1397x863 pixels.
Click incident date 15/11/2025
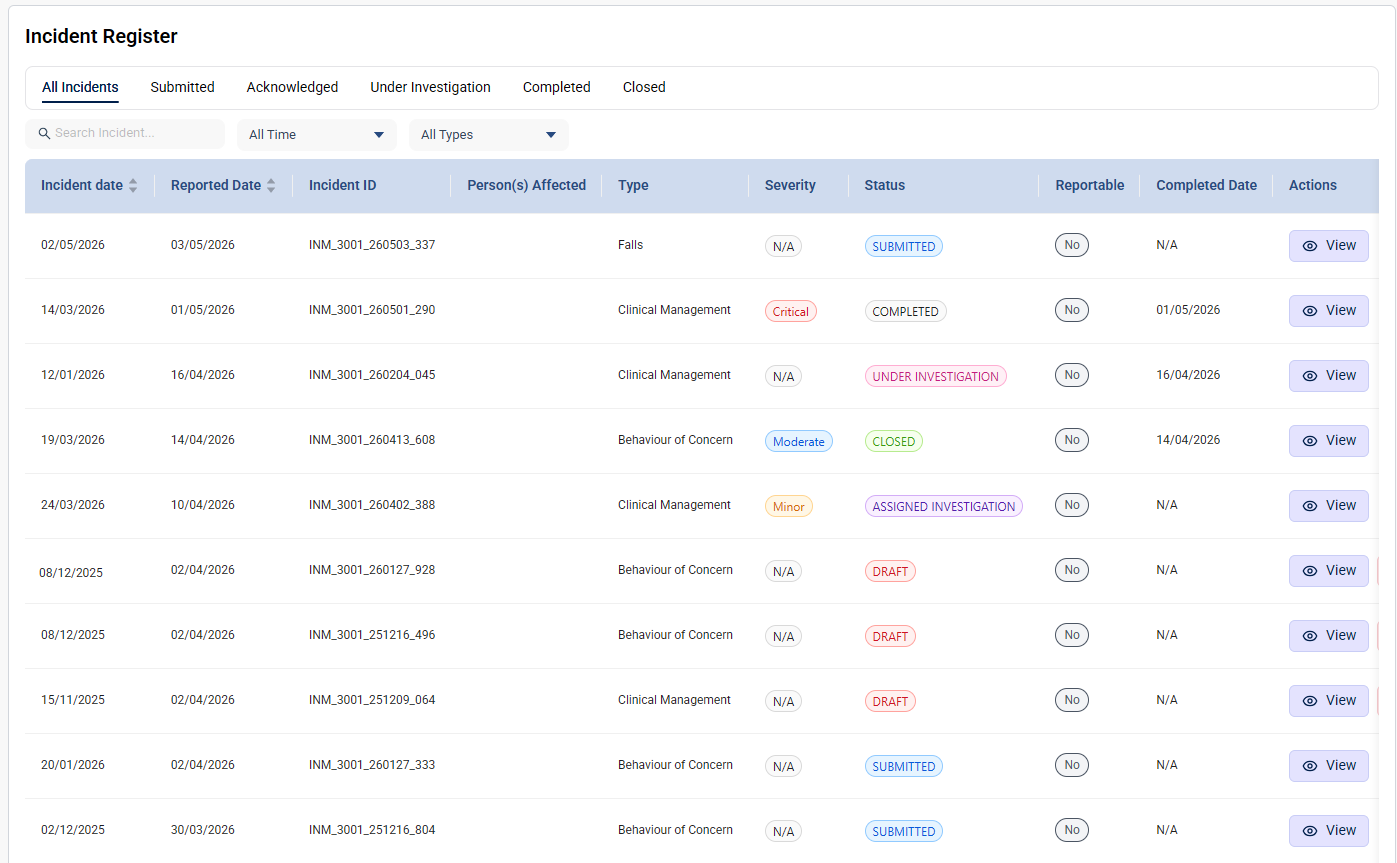(73, 700)
